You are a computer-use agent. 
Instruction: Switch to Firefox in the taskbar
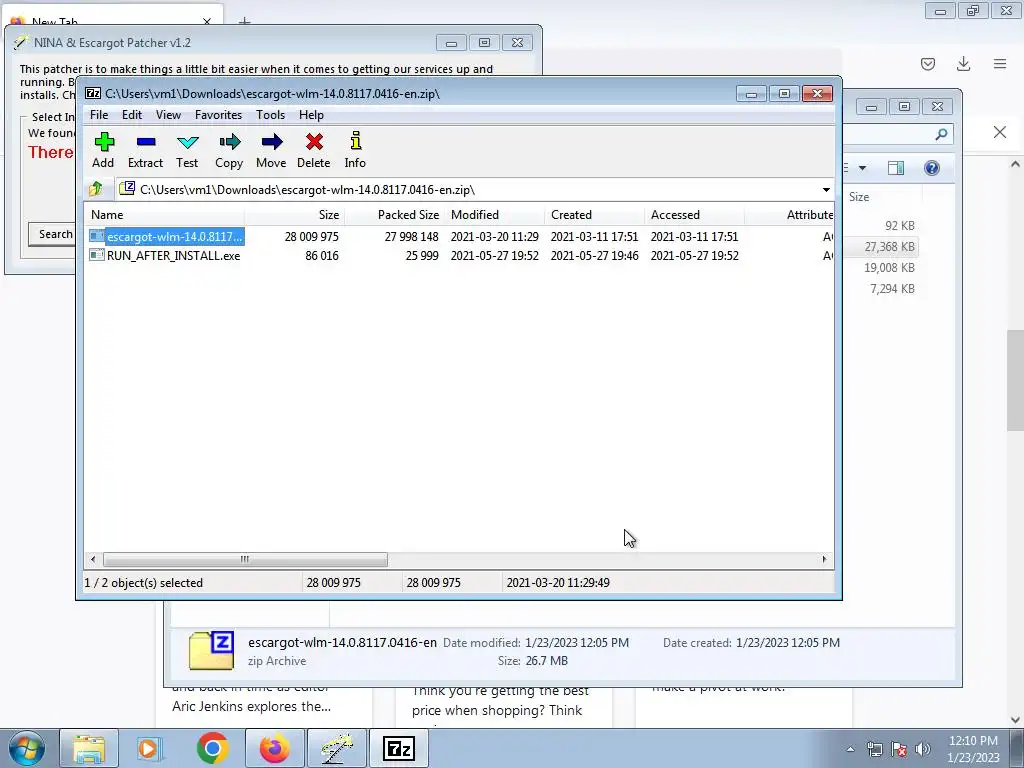click(274, 748)
